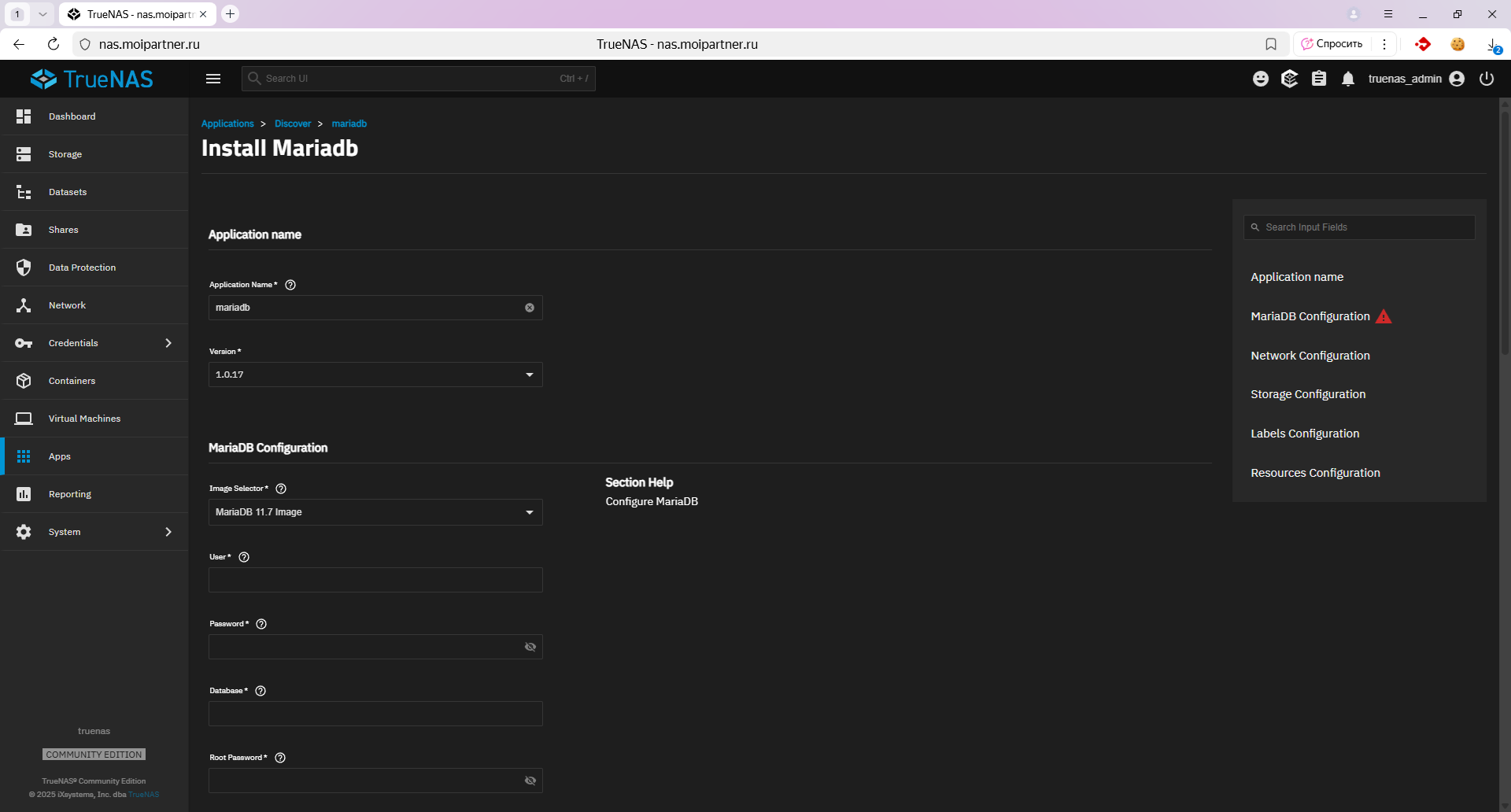This screenshot has height=812, width=1511.
Task: Open the Version dropdown
Action: pyautogui.click(x=375, y=375)
